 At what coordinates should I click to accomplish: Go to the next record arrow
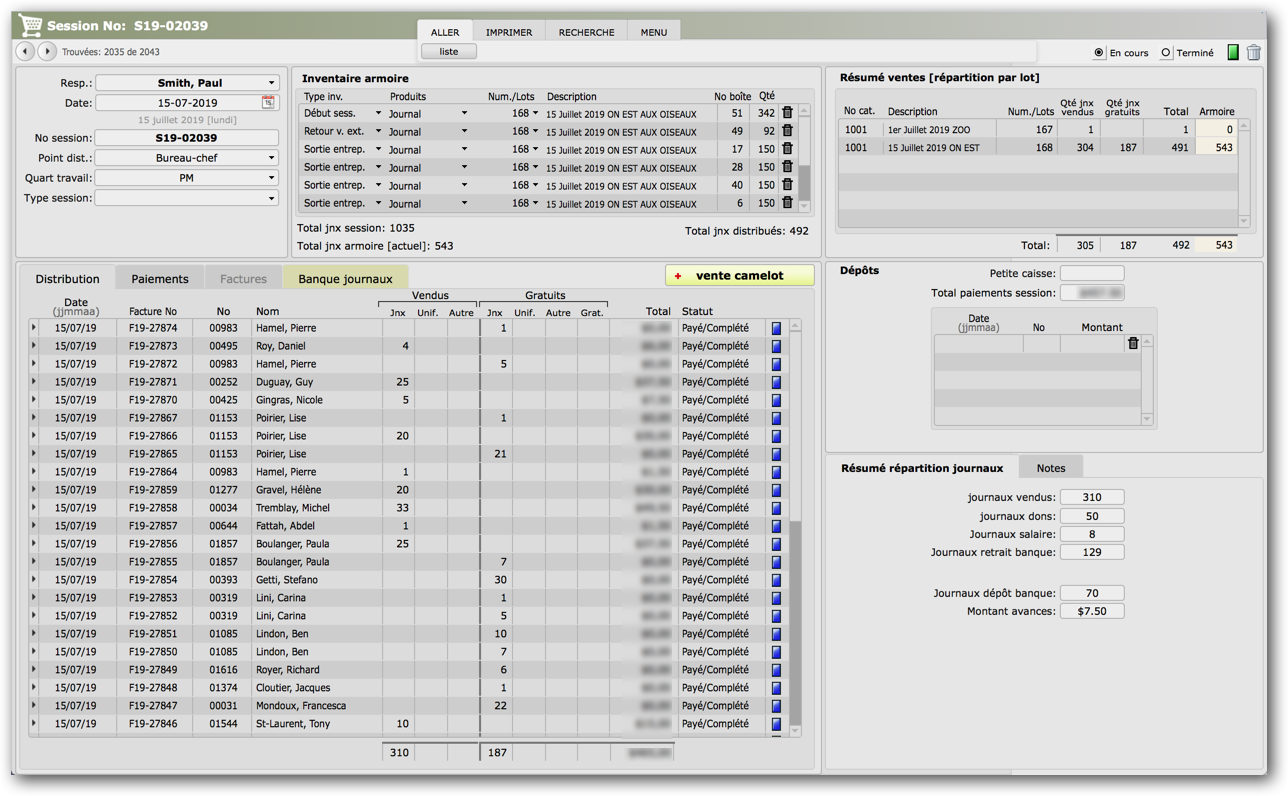46,51
